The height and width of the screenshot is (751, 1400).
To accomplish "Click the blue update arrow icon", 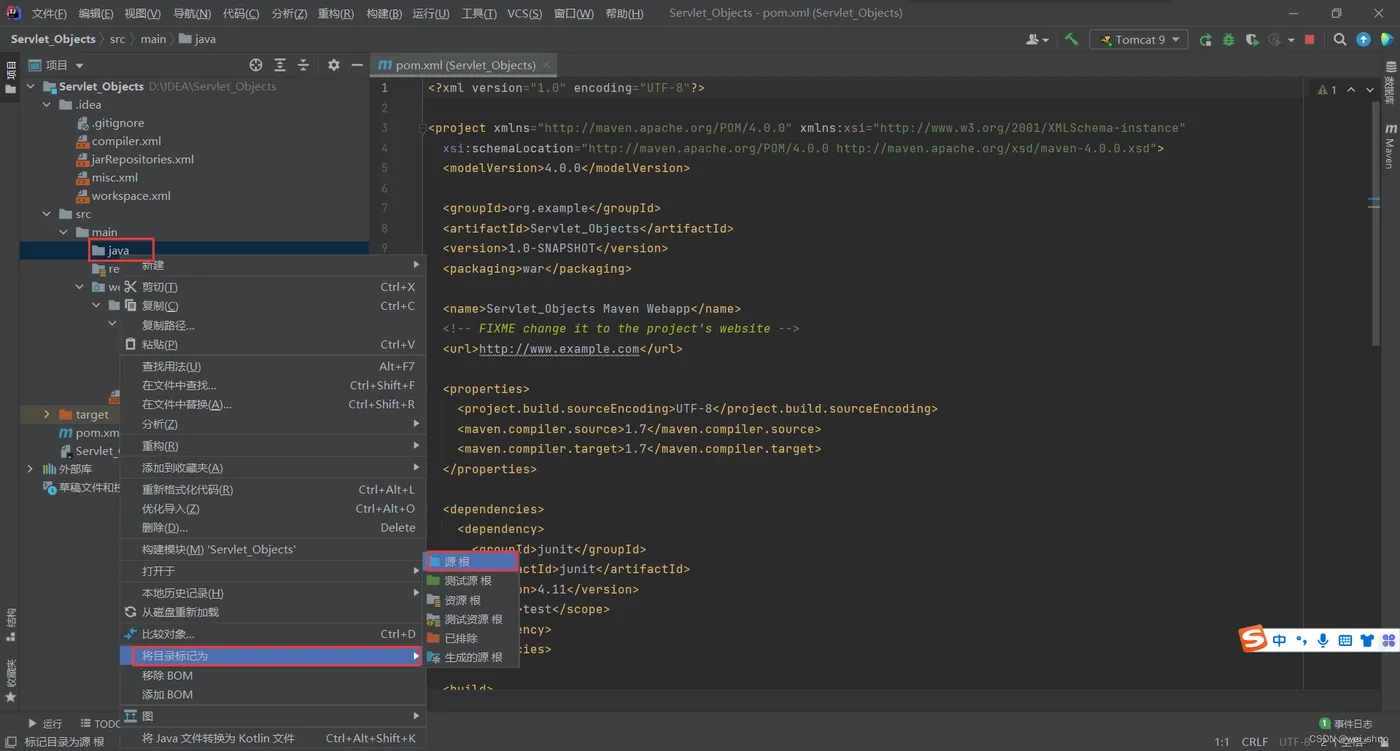I will point(1363,40).
